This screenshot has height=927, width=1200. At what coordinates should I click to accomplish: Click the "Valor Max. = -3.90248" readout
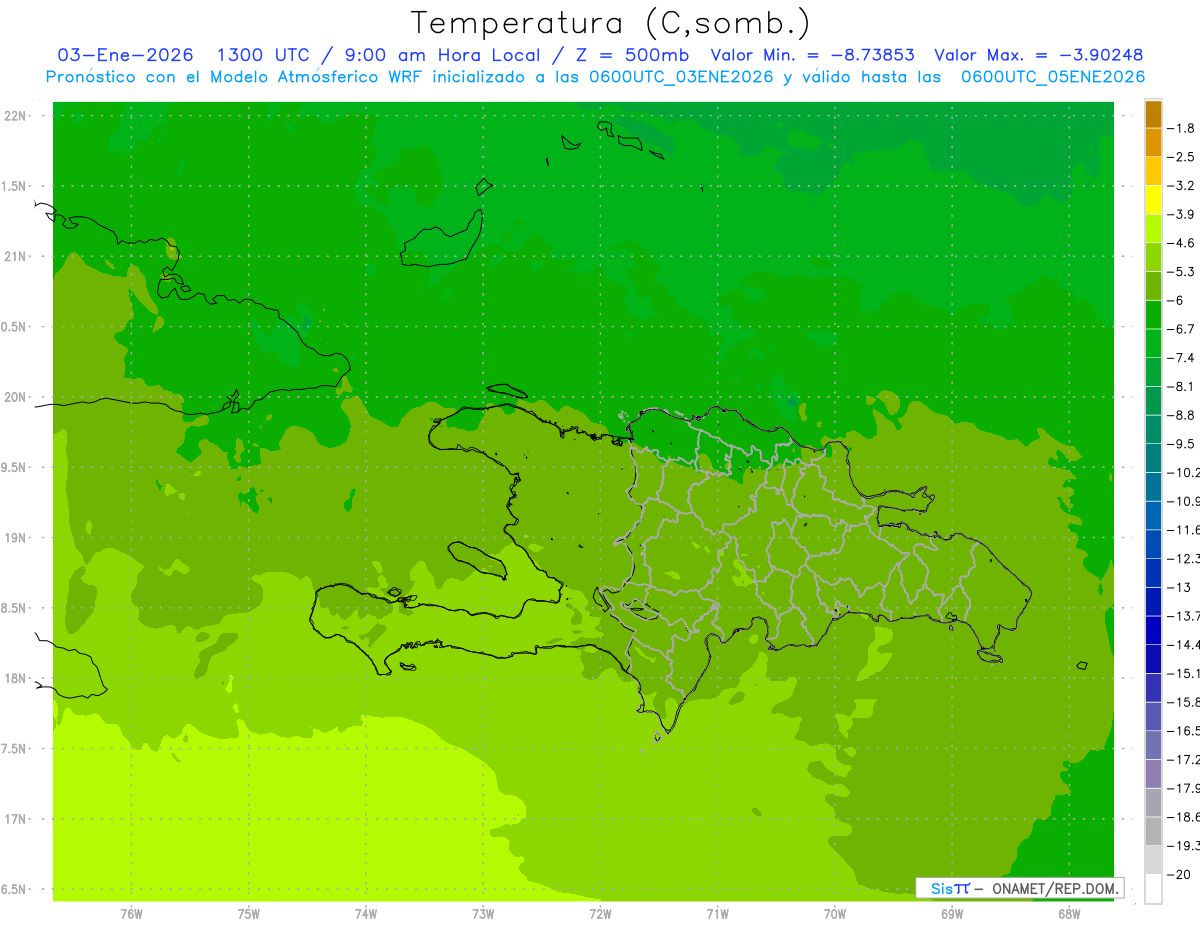(x=1039, y=55)
